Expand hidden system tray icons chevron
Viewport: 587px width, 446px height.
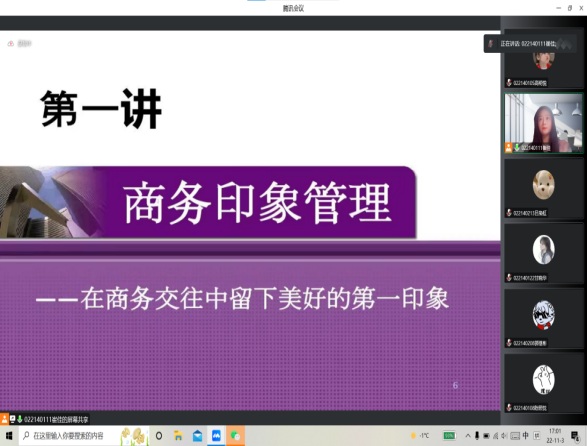[x=468, y=436]
